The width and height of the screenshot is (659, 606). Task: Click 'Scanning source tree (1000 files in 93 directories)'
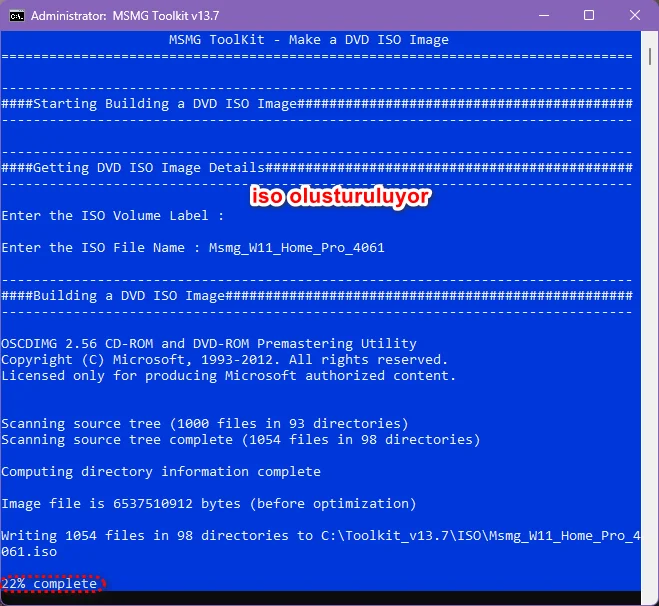(205, 424)
